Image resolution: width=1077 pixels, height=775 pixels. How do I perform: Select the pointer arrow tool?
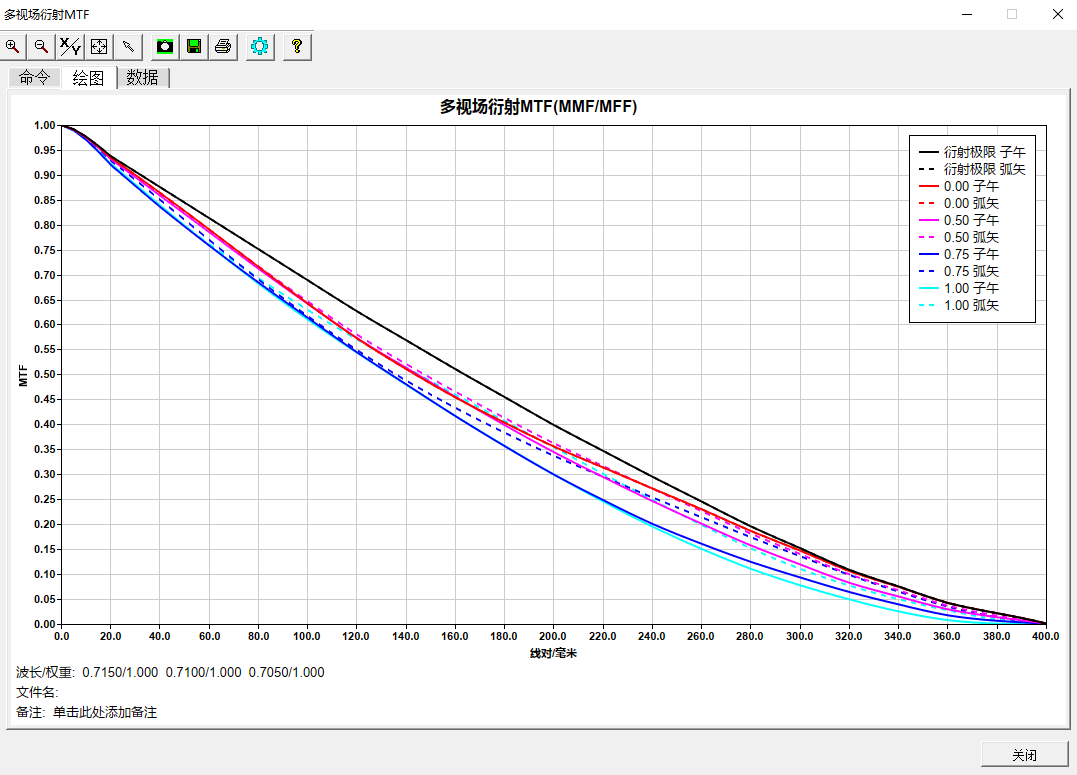click(128, 47)
